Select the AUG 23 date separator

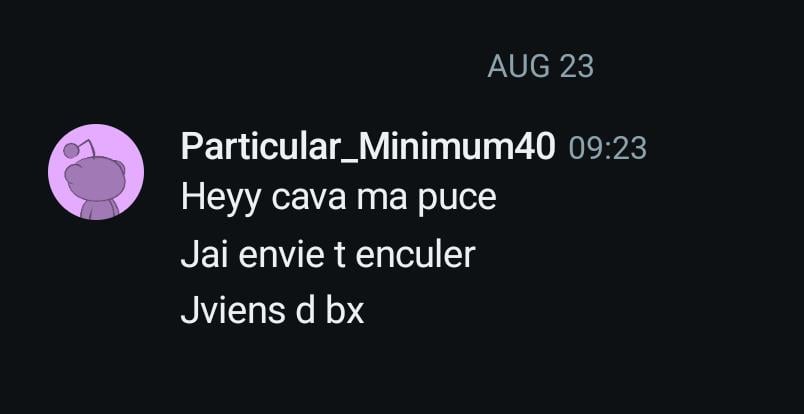click(540, 67)
